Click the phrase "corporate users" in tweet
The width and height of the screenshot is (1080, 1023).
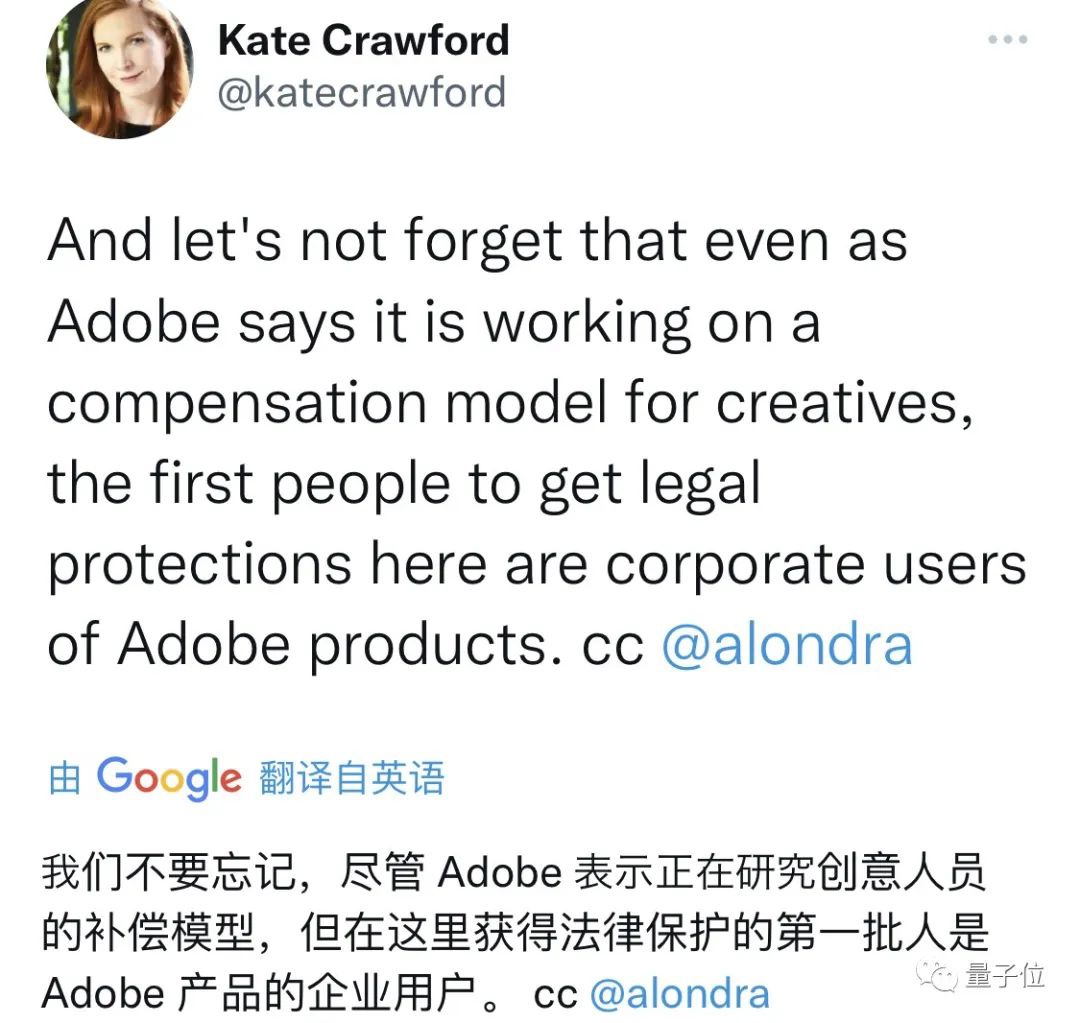click(816, 564)
